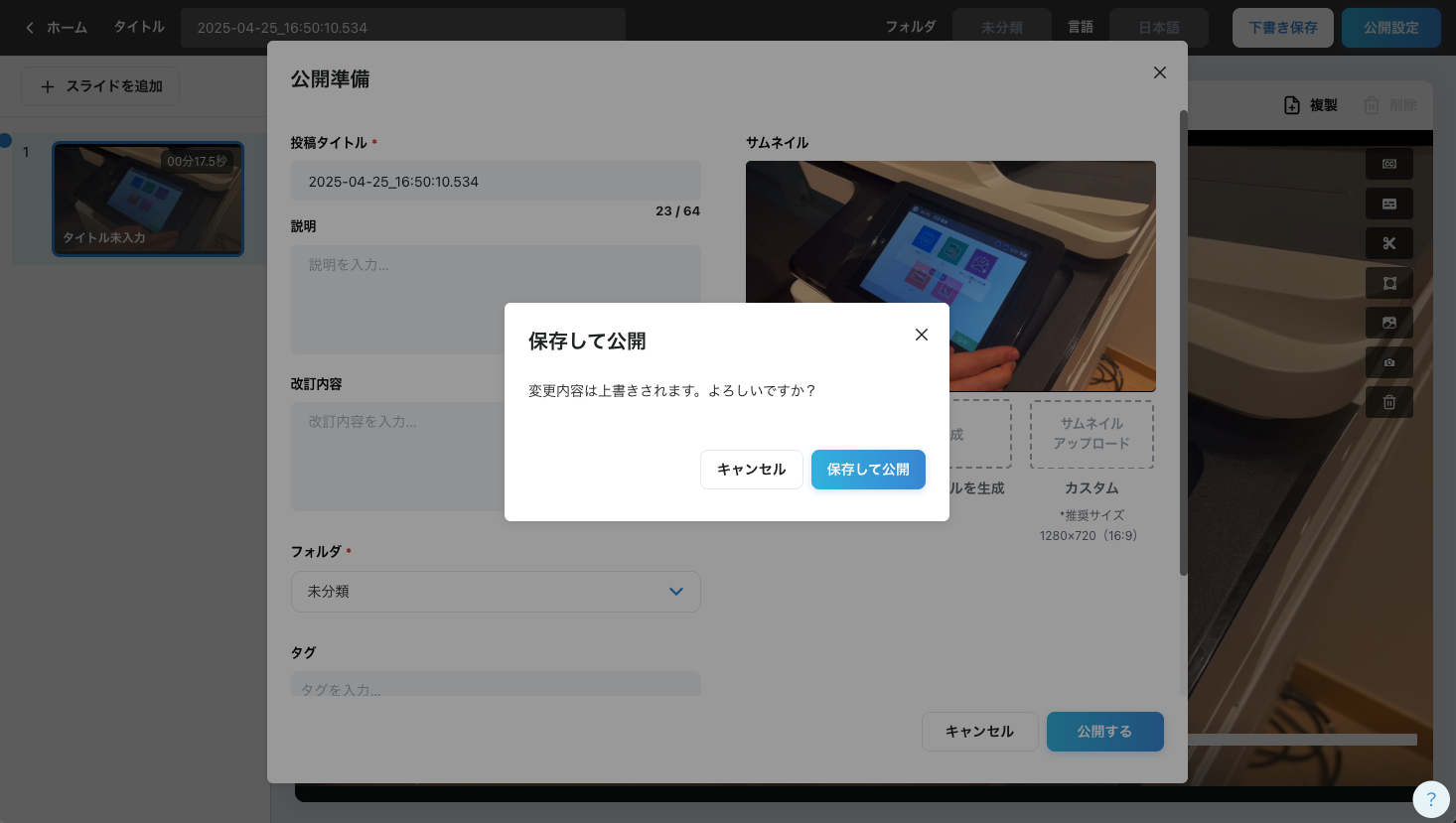
Task: Open help with the question mark icon
Action: point(1431,798)
